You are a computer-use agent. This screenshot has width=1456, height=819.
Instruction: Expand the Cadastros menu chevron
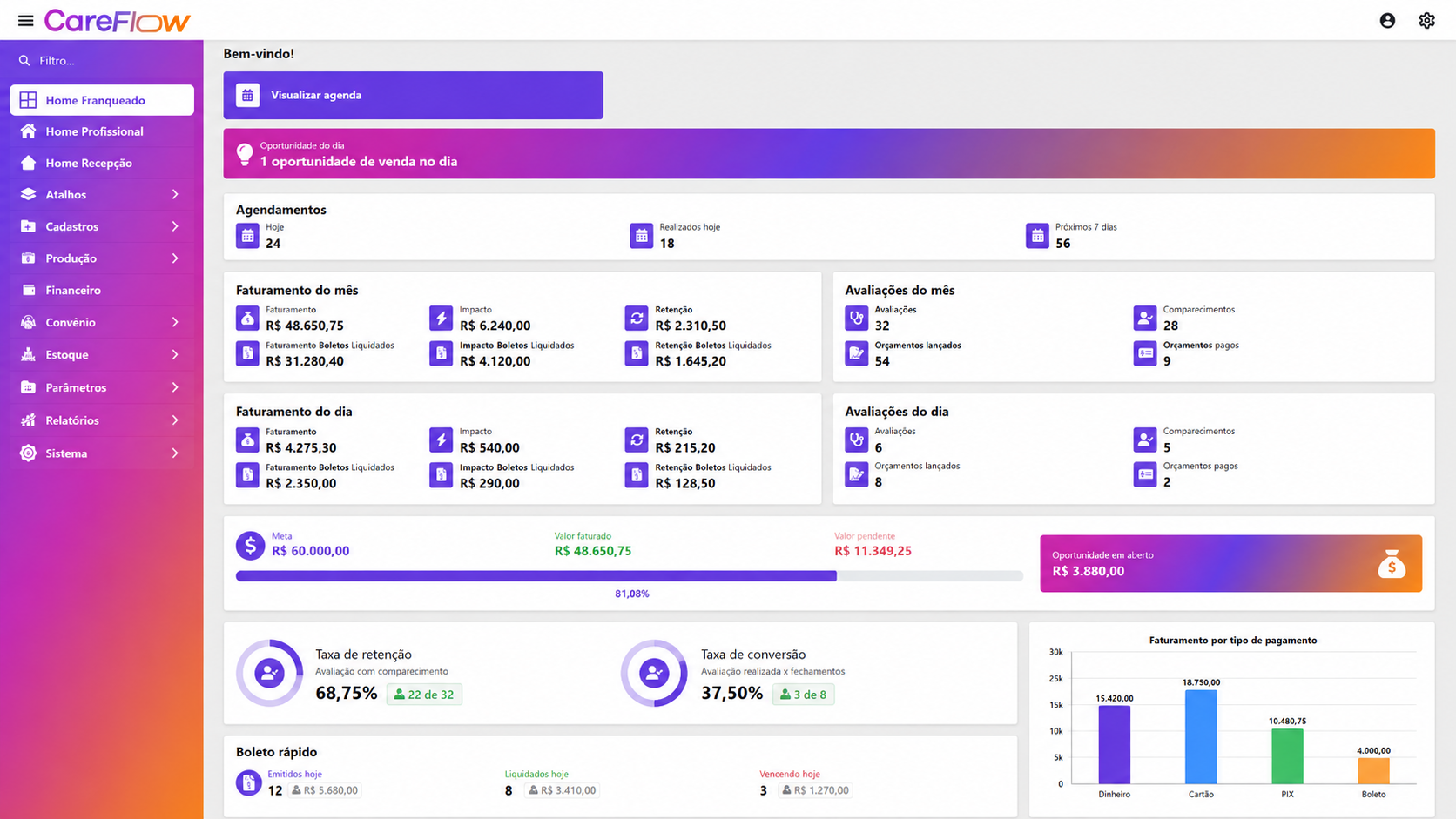coord(175,226)
